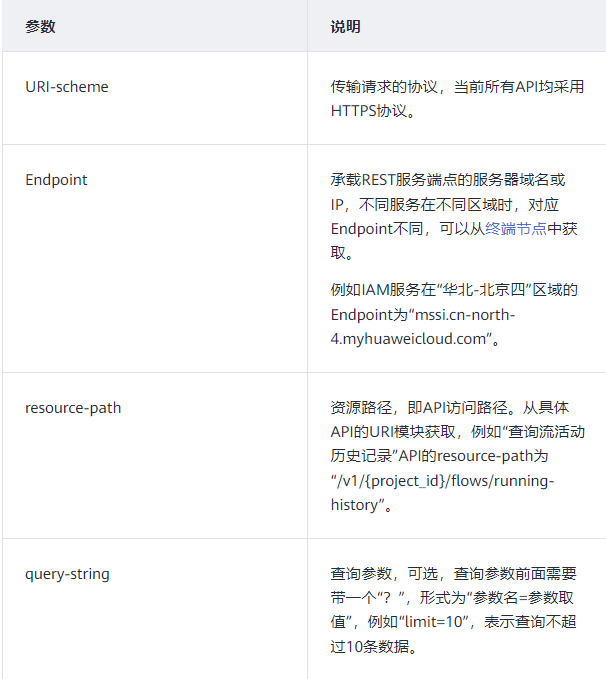The width and height of the screenshot is (606, 679).
Task: Open the 终端节点 hyperlink
Action: [x=516, y=229]
